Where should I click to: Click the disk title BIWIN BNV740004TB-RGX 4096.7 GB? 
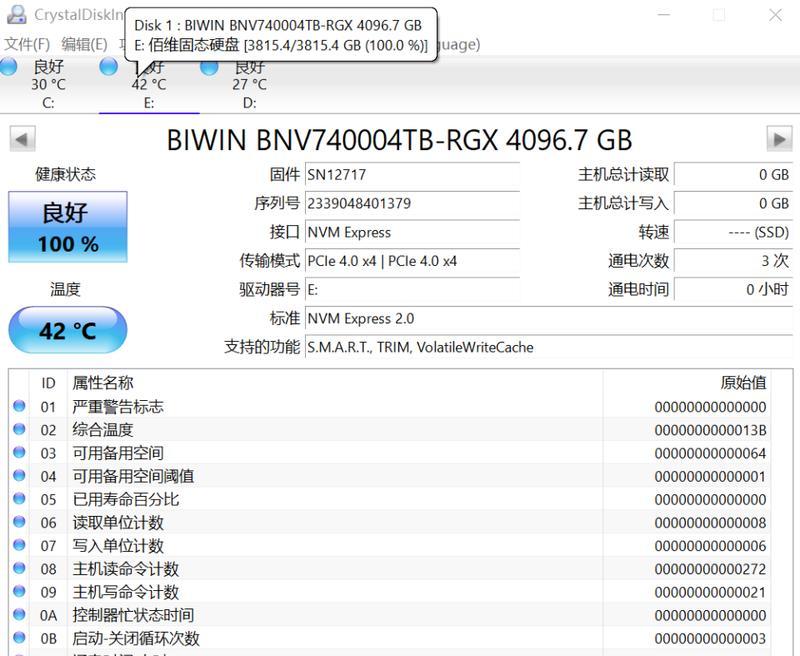click(399, 140)
